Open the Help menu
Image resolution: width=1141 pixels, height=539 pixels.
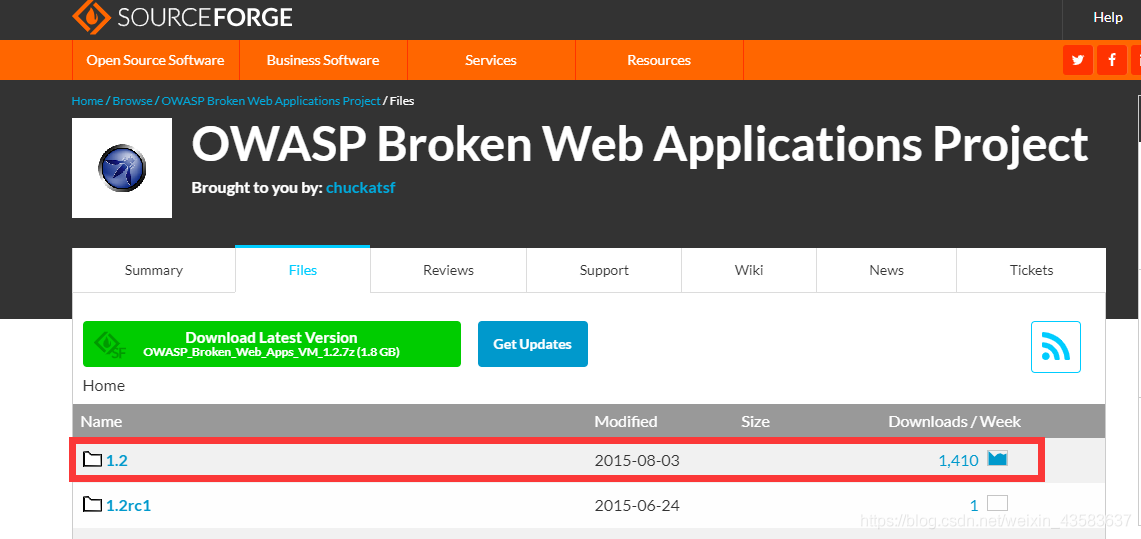click(x=1108, y=17)
